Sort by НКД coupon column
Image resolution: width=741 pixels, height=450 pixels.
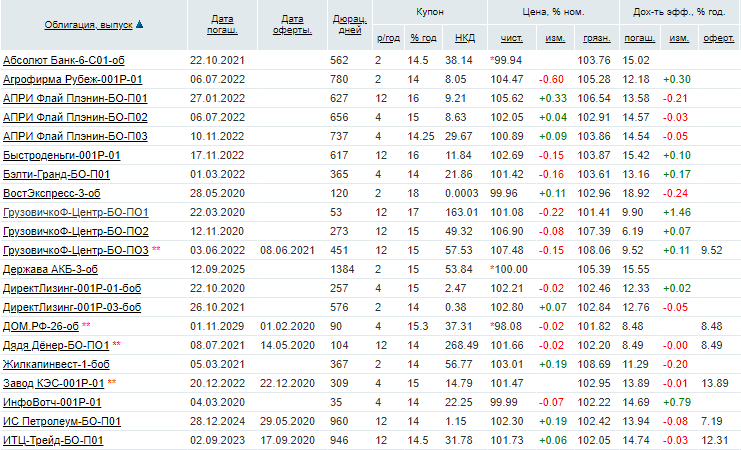point(464,37)
